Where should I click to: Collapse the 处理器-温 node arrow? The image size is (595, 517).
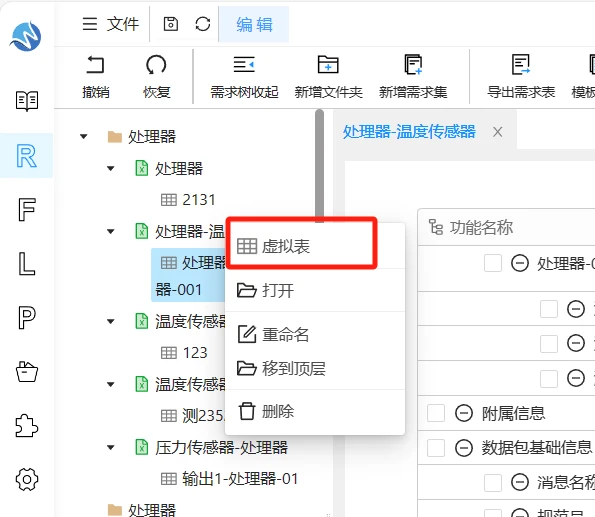tap(110, 231)
